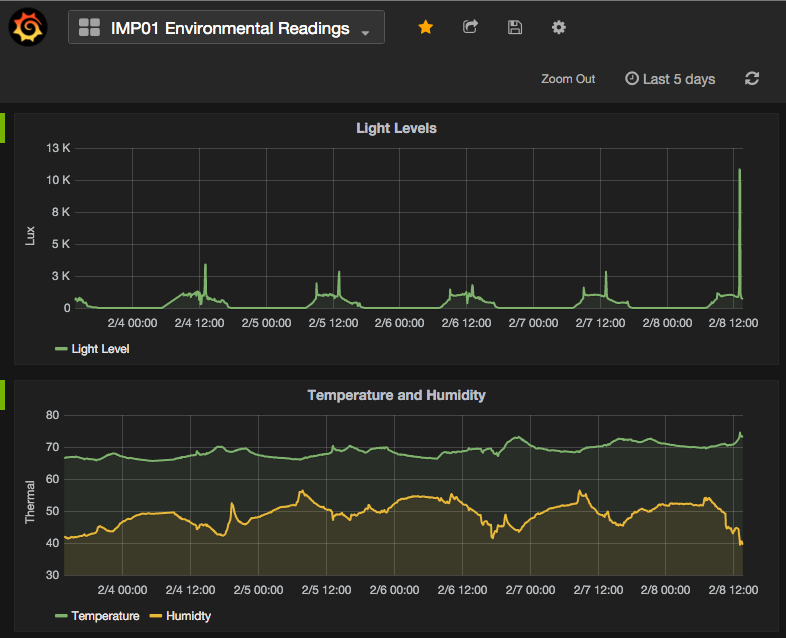Screen dimensions: 786x638
Task: Expand the second row's green handle
Action: pos(3,395)
